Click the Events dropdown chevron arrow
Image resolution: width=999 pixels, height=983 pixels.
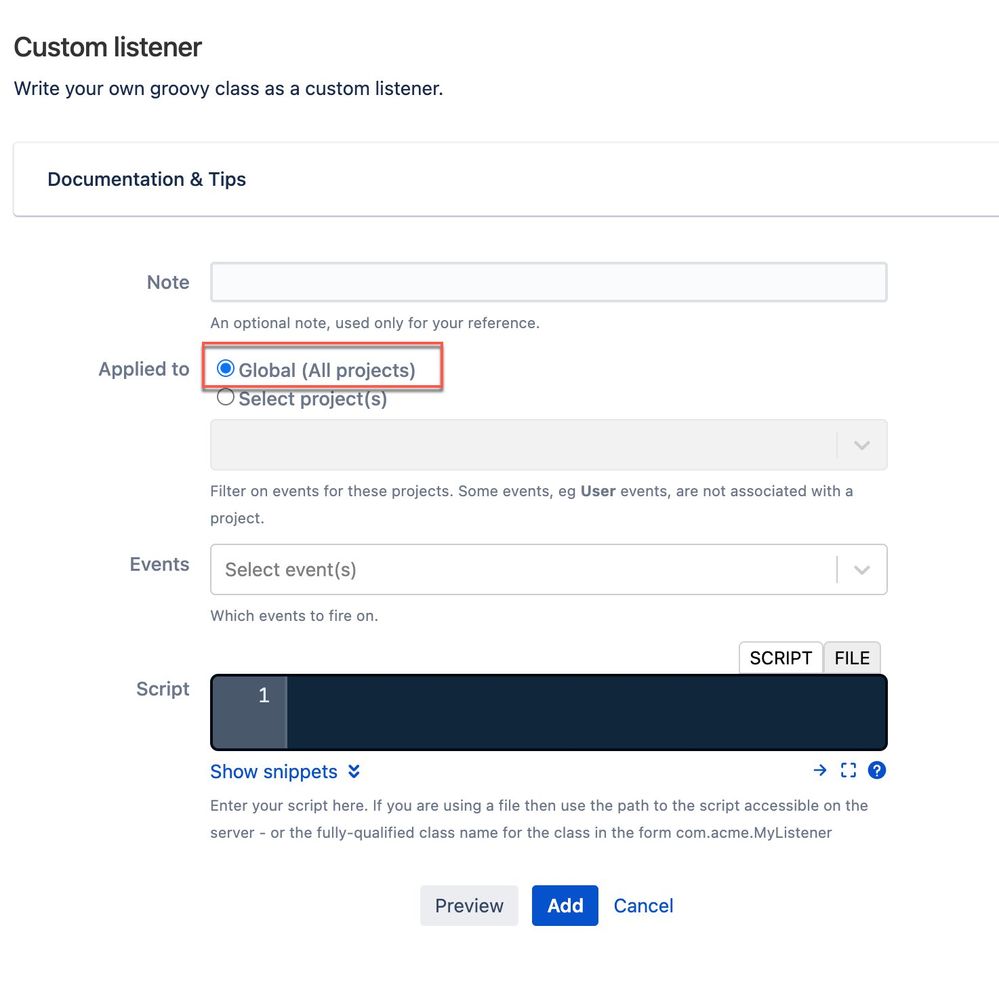click(861, 570)
